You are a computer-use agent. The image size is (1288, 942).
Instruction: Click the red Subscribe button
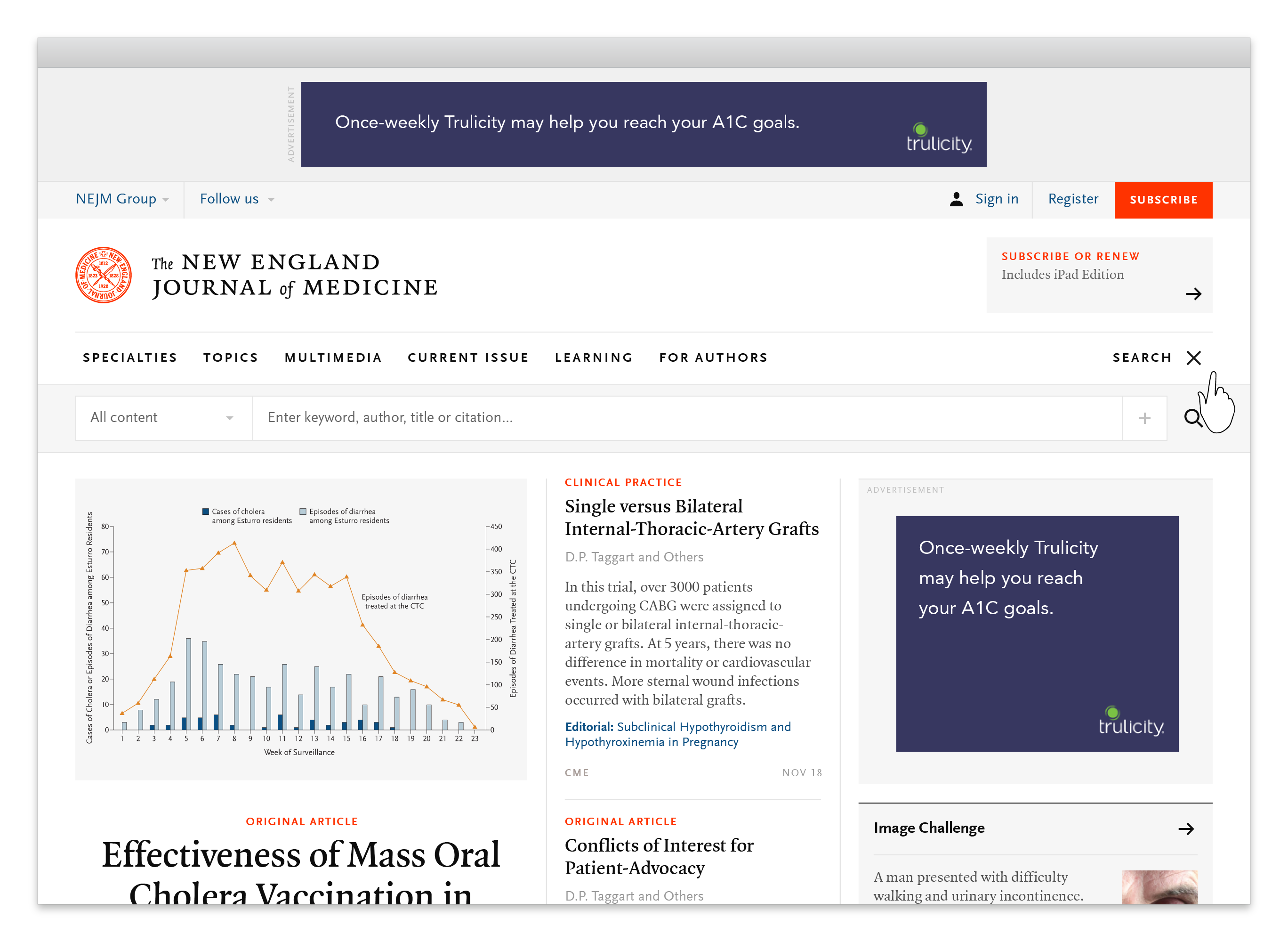[1163, 200]
